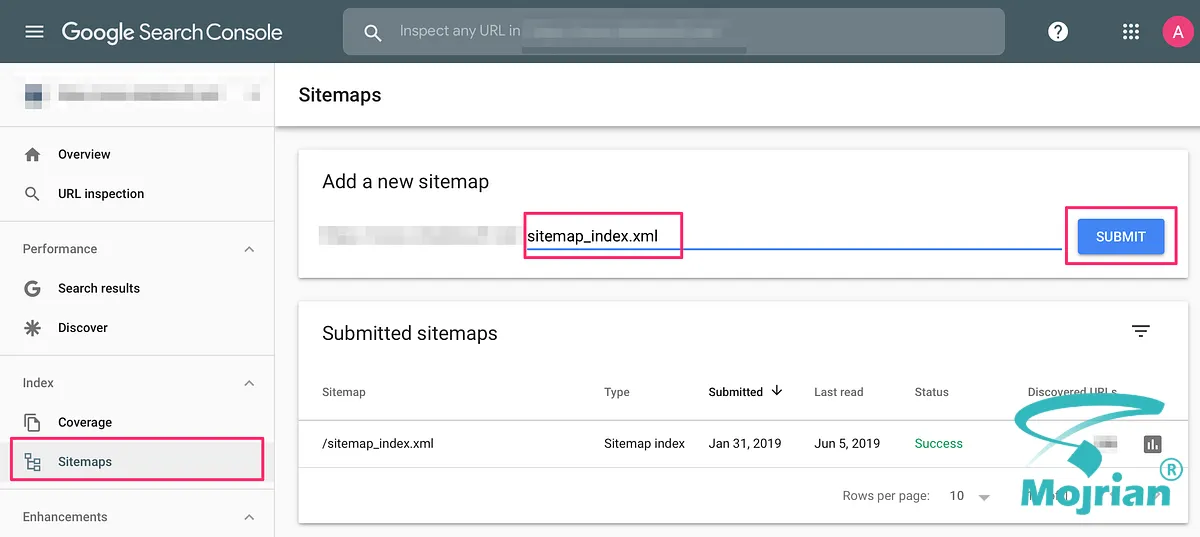Open bar chart icon for sitemap_index.xml row
The width and height of the screenshot is (1200, 537).
coord(1152,443)
